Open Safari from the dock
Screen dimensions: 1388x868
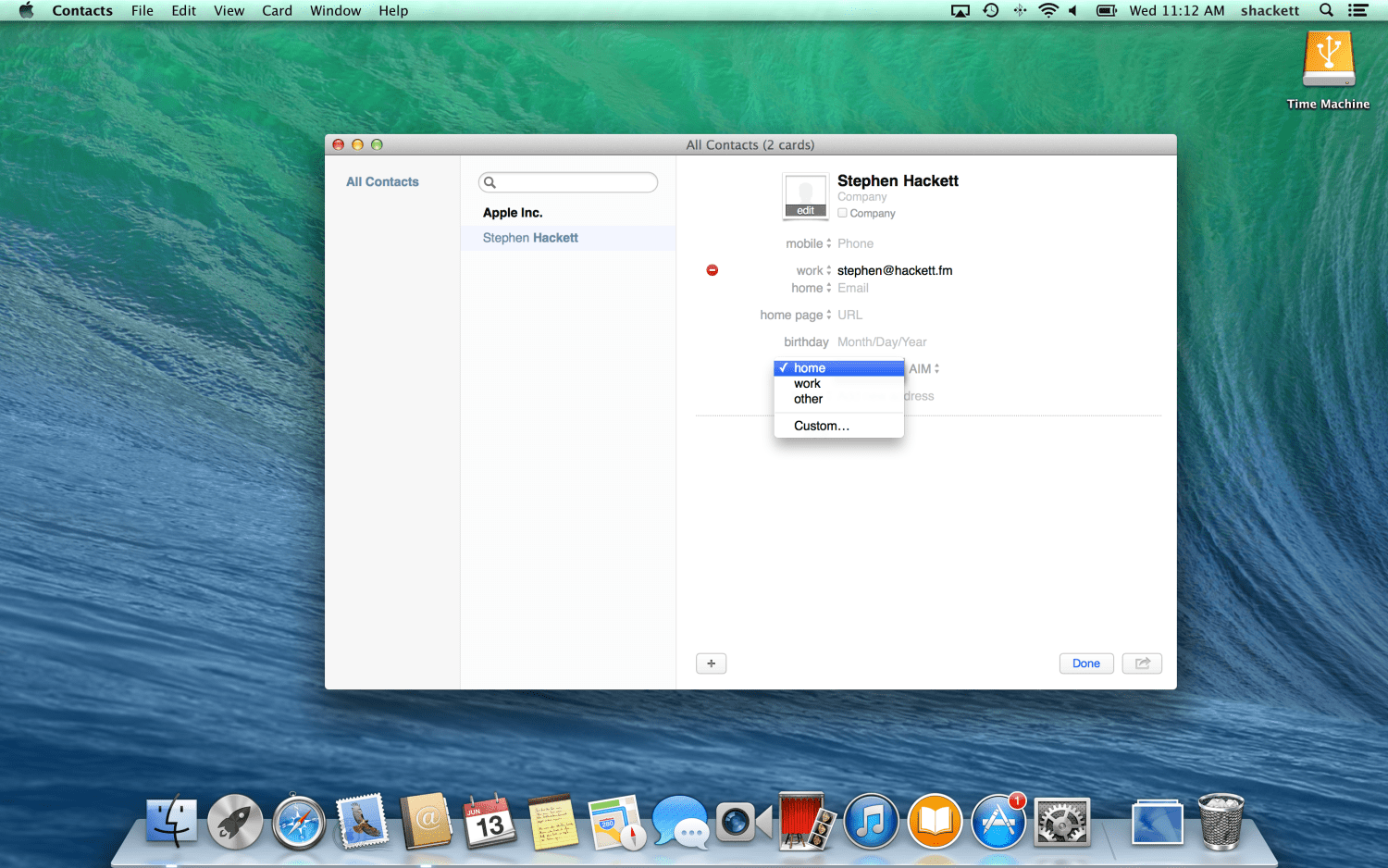point(298,823)
